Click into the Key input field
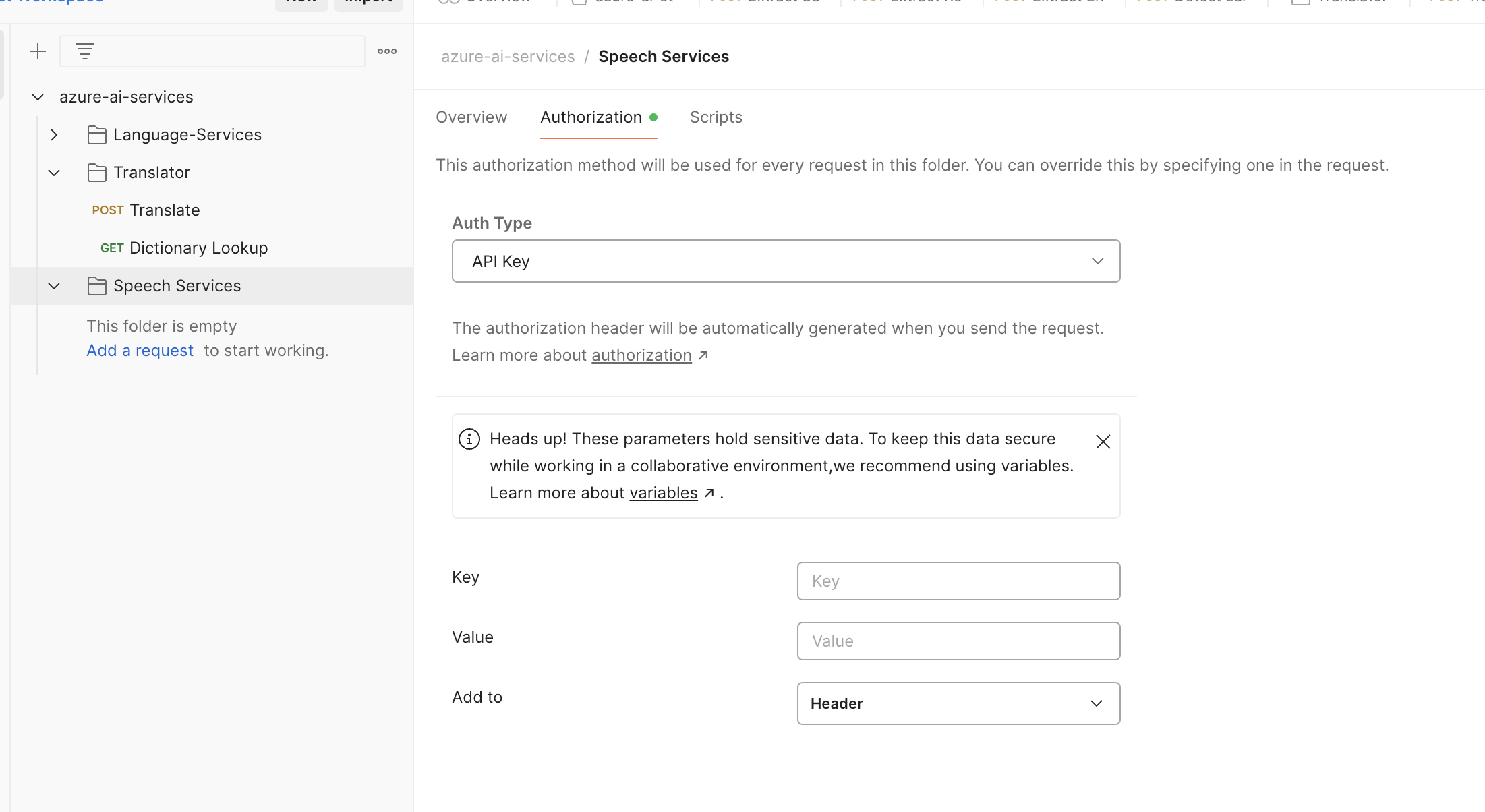The height and width of the screenshot is (812, 1485). coord(958,581)
